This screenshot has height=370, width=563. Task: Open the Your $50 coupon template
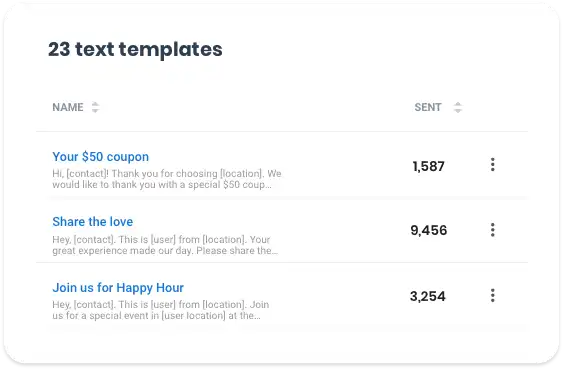101,157
